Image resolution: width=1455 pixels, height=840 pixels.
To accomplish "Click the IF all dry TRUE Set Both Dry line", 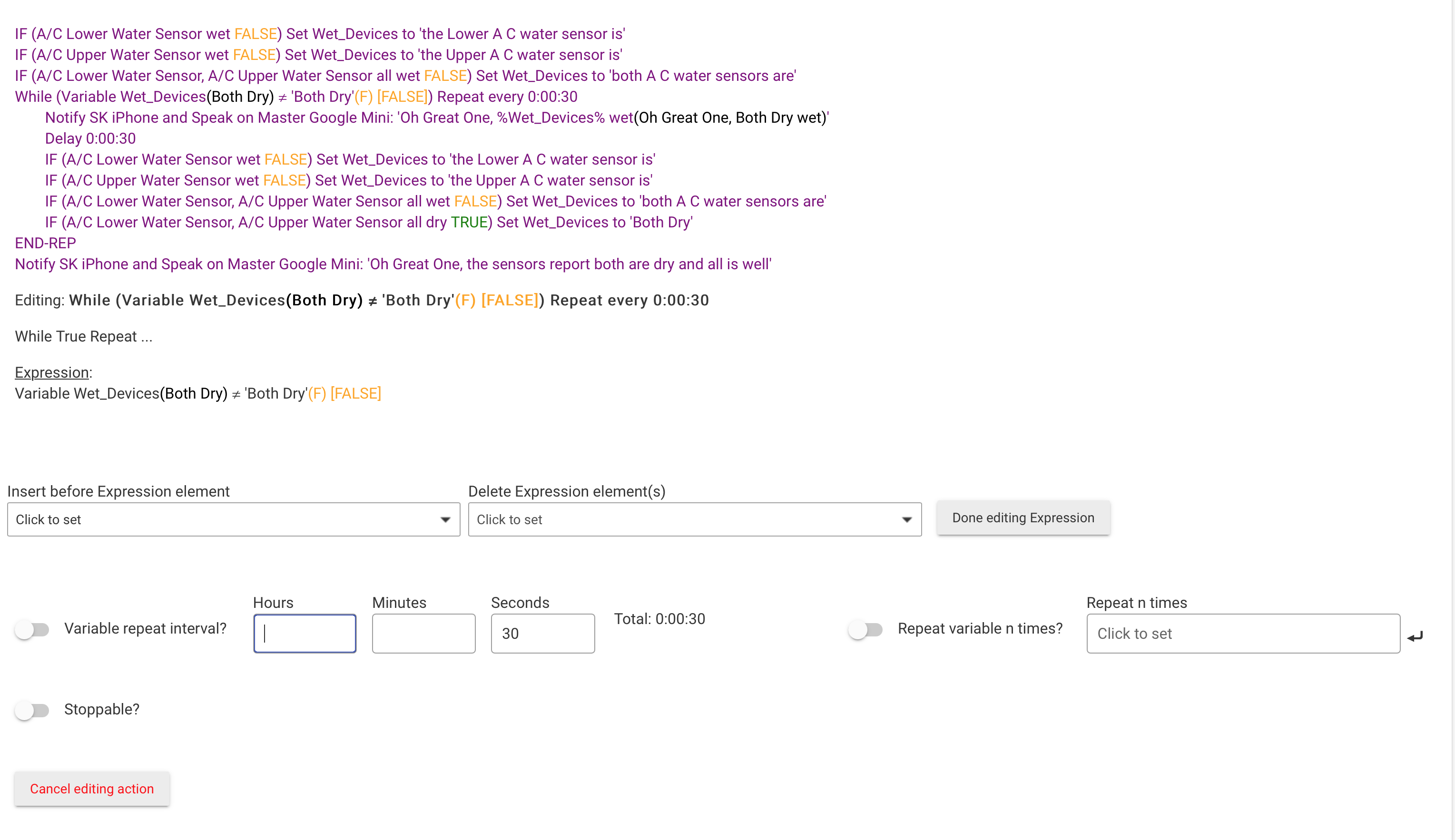I will [x=369, y=222].
